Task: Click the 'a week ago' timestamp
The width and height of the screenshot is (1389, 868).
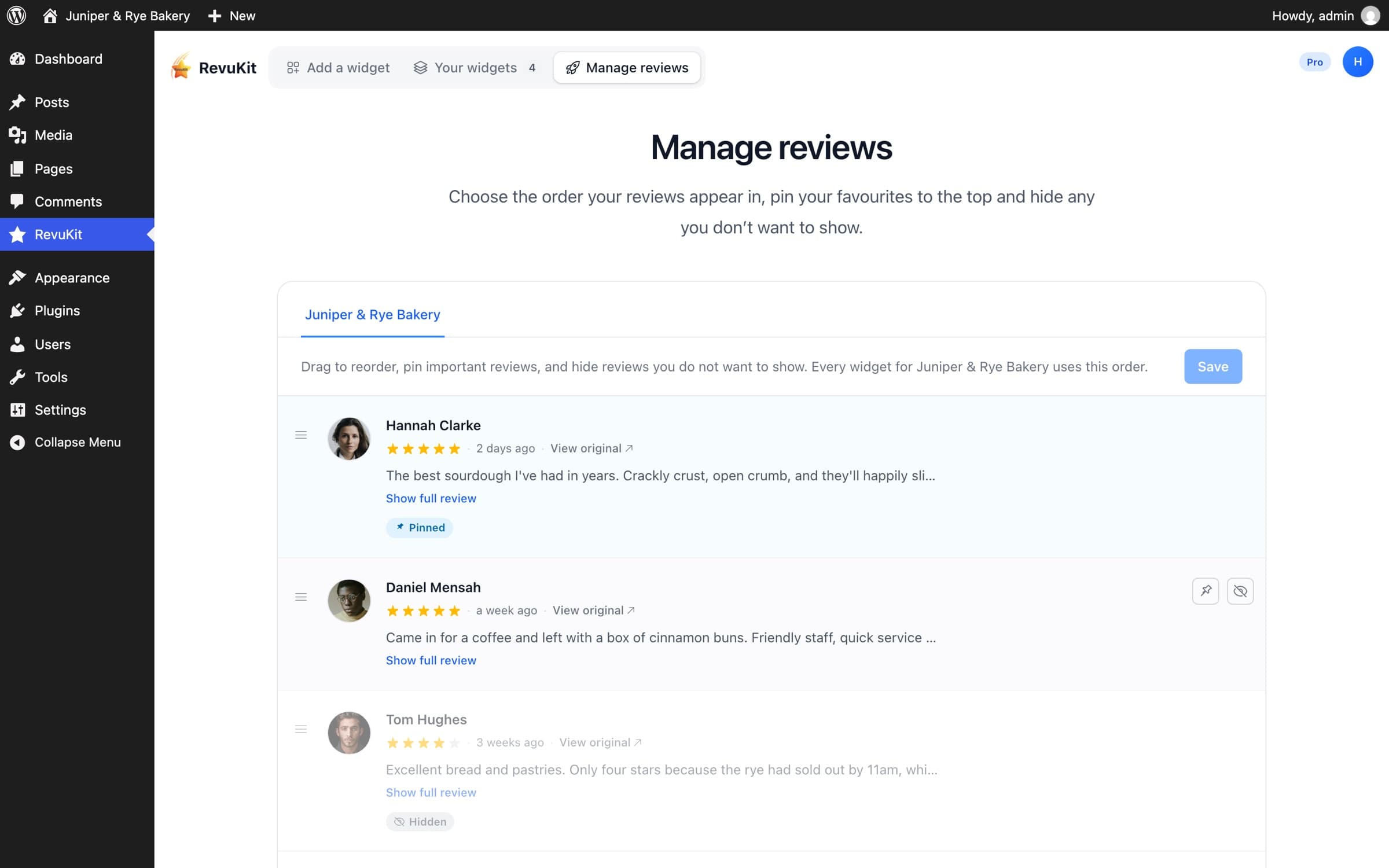Action: click(506, 610)
